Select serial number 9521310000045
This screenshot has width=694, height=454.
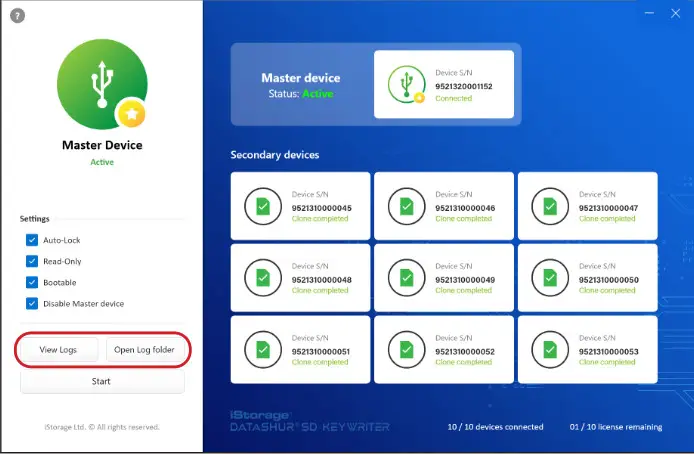point(322,208)
